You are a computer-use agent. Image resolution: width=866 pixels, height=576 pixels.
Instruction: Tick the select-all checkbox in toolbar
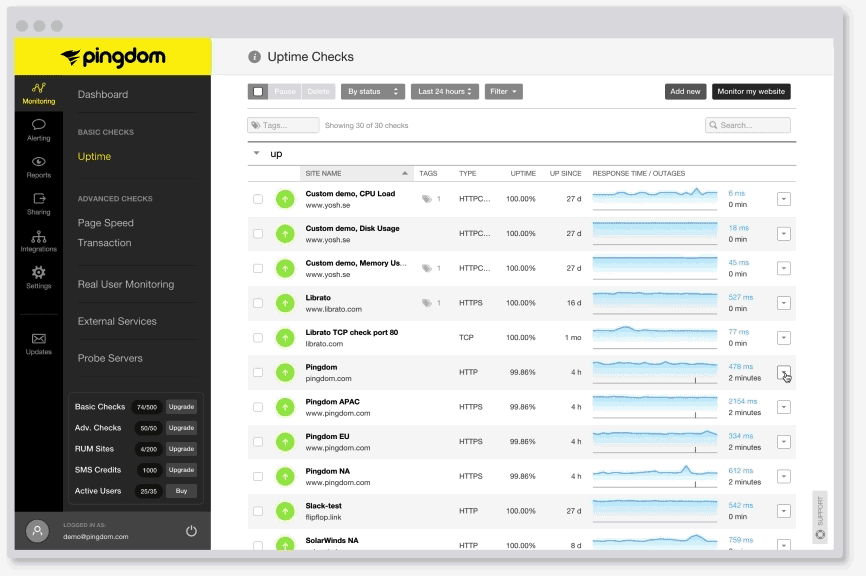point(258,92)
